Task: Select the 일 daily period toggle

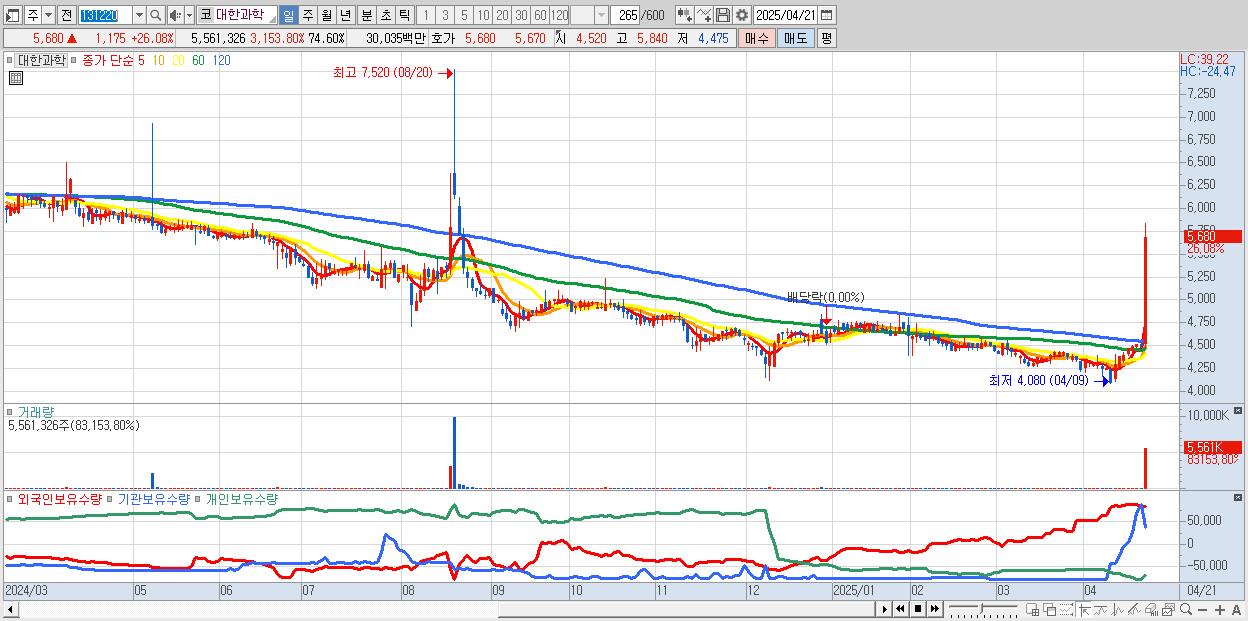Action: click(288, 15)
